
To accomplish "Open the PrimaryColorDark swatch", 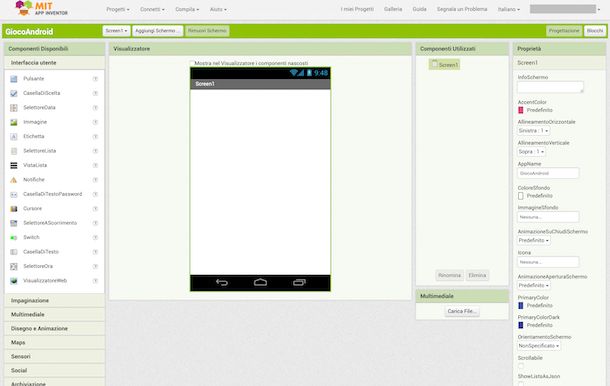I will click(521, 325).
